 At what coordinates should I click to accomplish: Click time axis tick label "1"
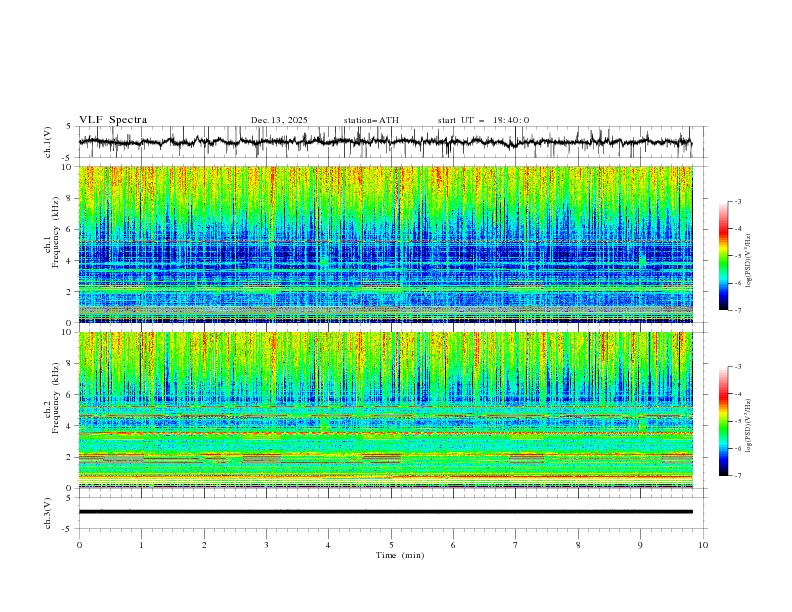point(141,545)
